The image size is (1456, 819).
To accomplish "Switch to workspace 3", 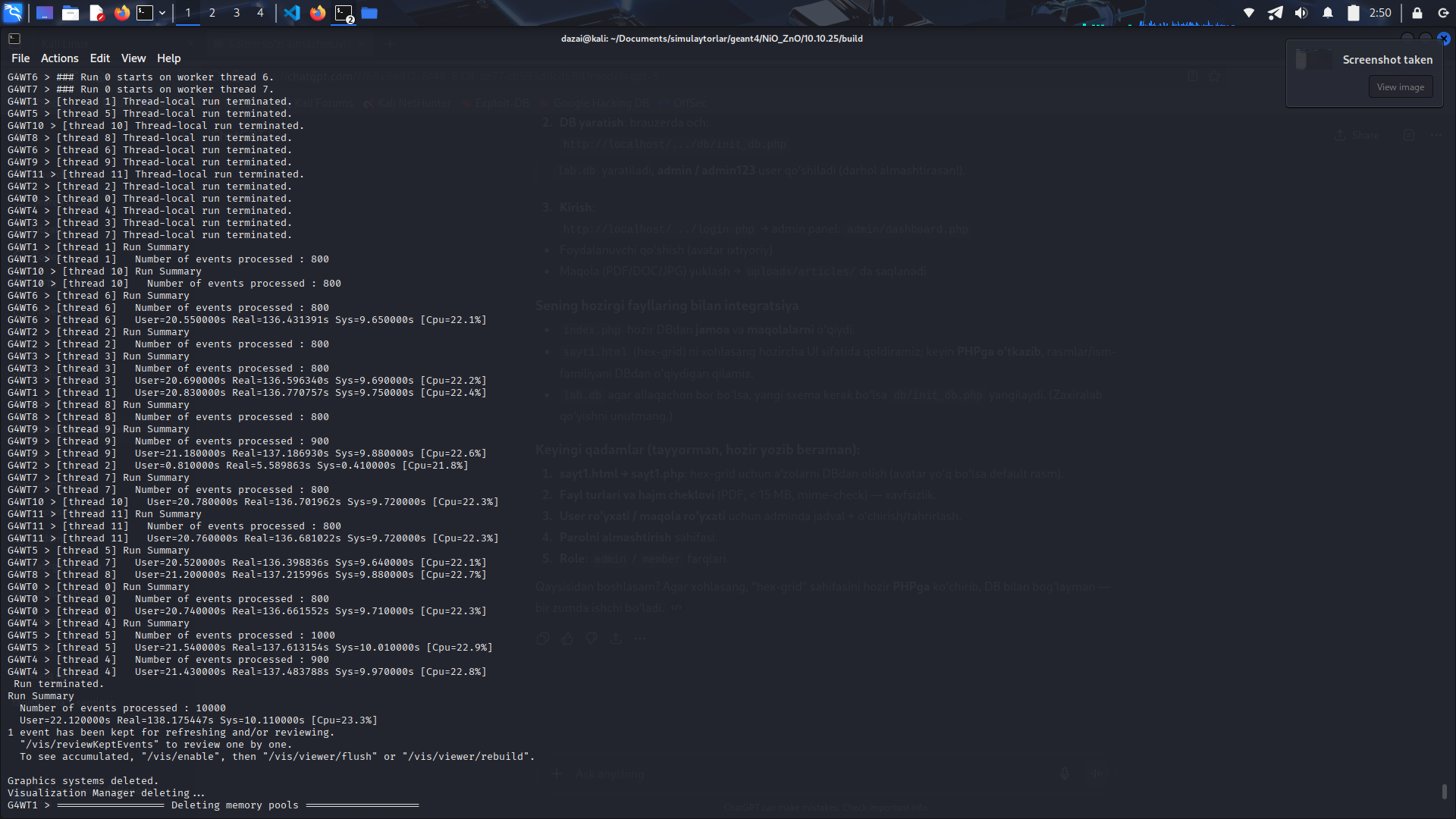I will [237, 13].
